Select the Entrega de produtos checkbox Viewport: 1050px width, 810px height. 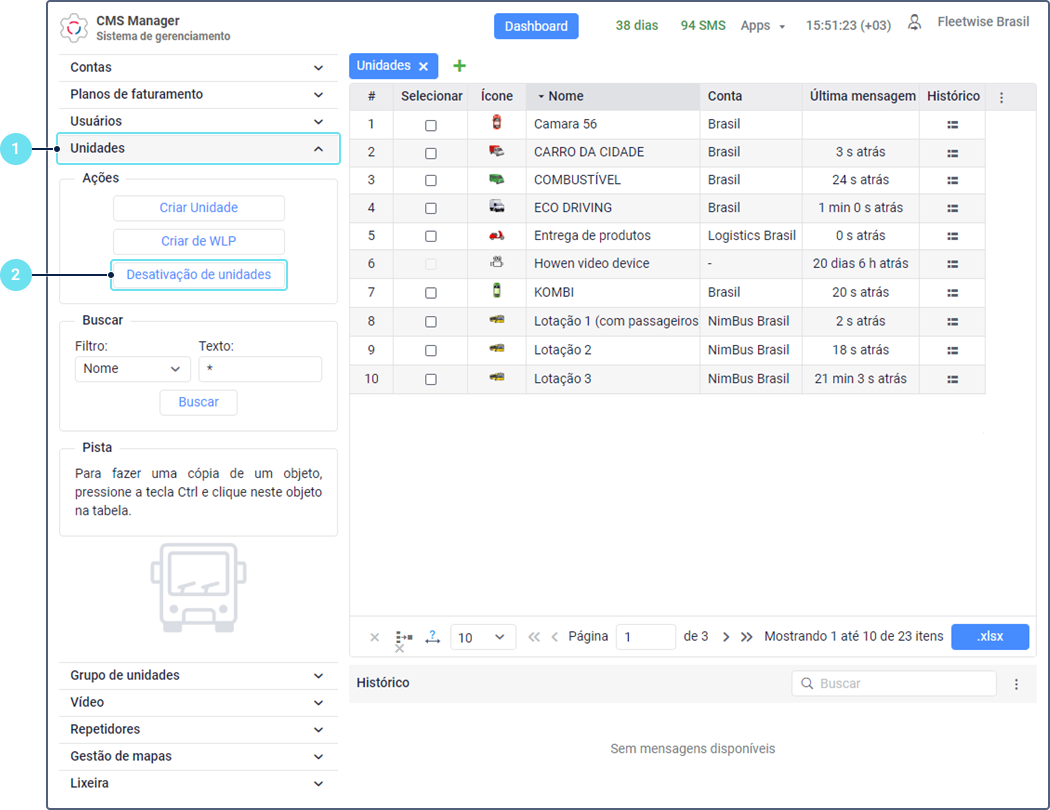pyautogui.click(x=431, y=236)
